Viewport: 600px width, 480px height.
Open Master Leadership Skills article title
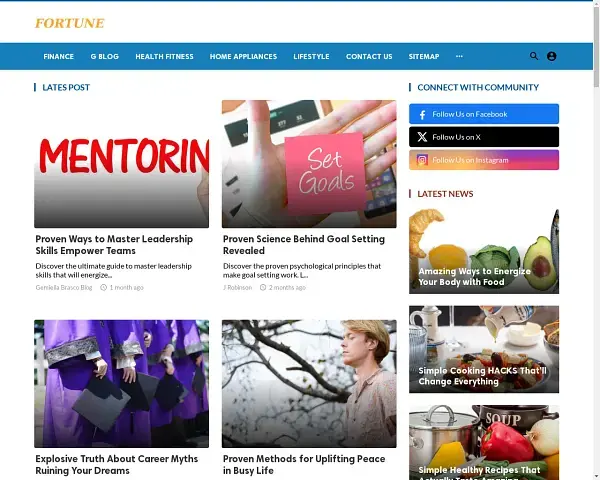tap(114, 245)
